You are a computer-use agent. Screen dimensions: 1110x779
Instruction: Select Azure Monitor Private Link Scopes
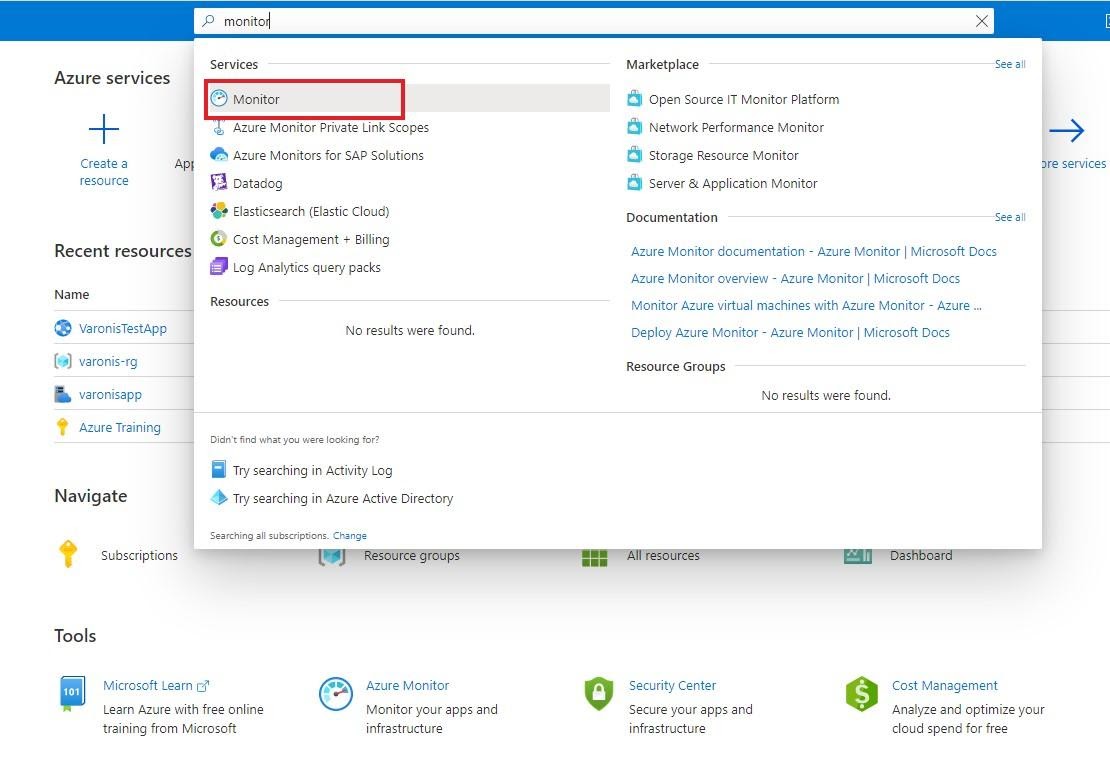coord(330,127)
